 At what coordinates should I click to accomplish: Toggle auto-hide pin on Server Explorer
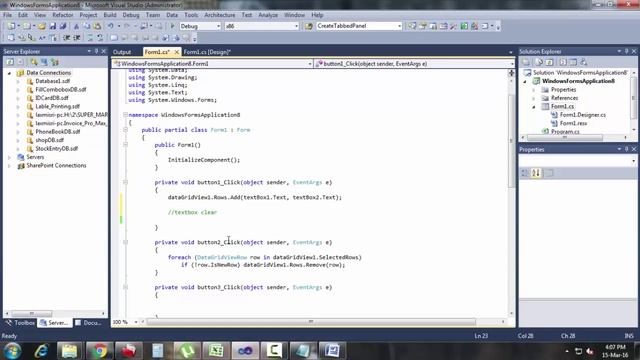tap(96, 51)
